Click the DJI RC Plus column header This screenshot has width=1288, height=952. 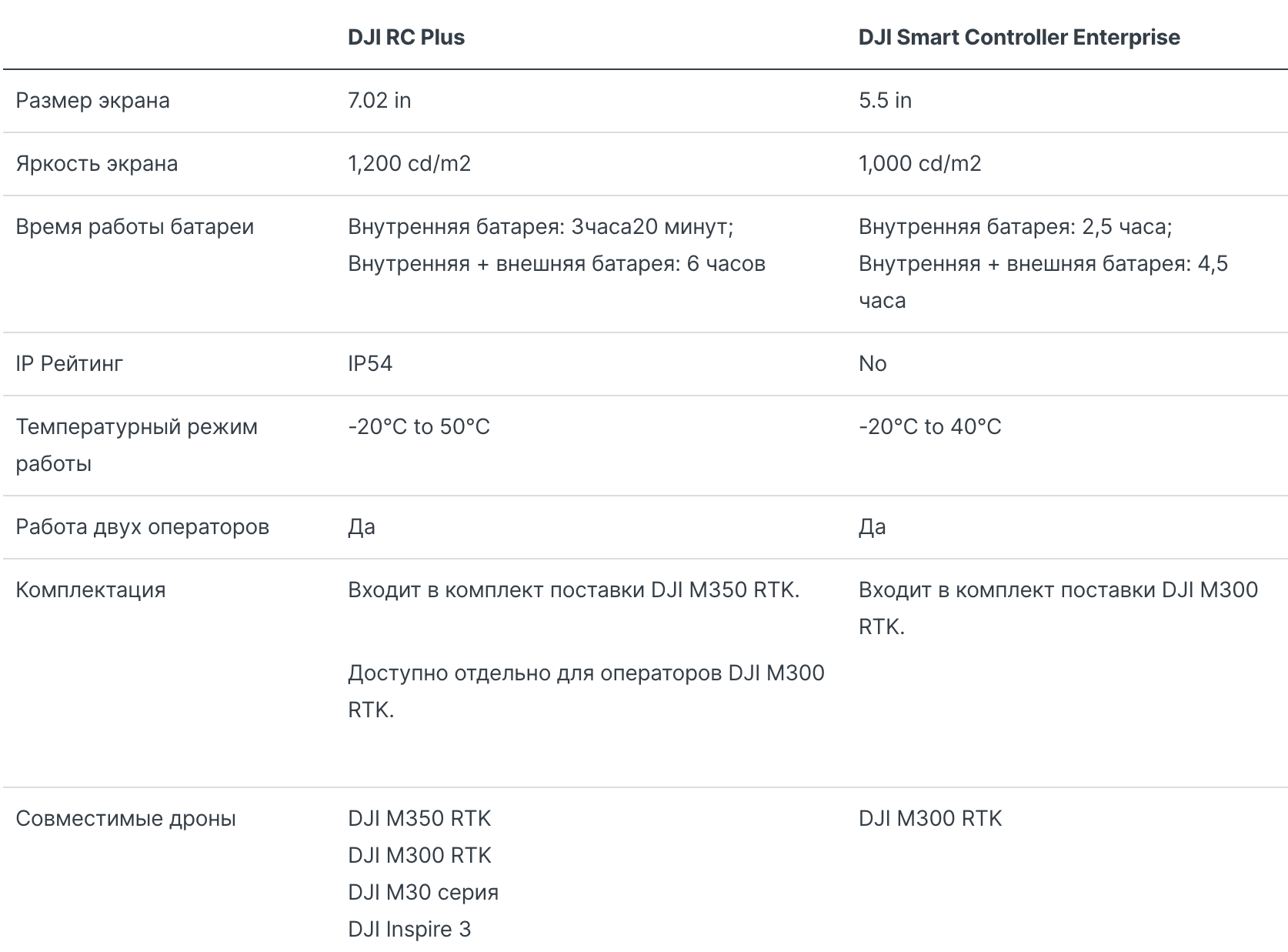pos(406,37)
